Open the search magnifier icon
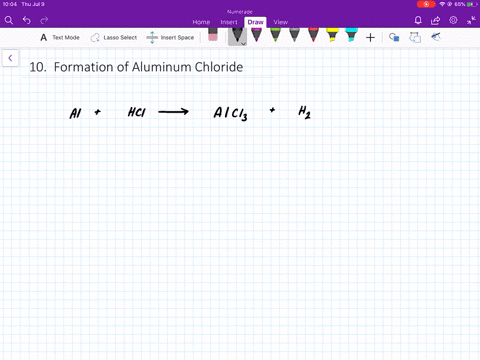The width and height of the screenshot is (480, 360). click(x=9, y=21)
